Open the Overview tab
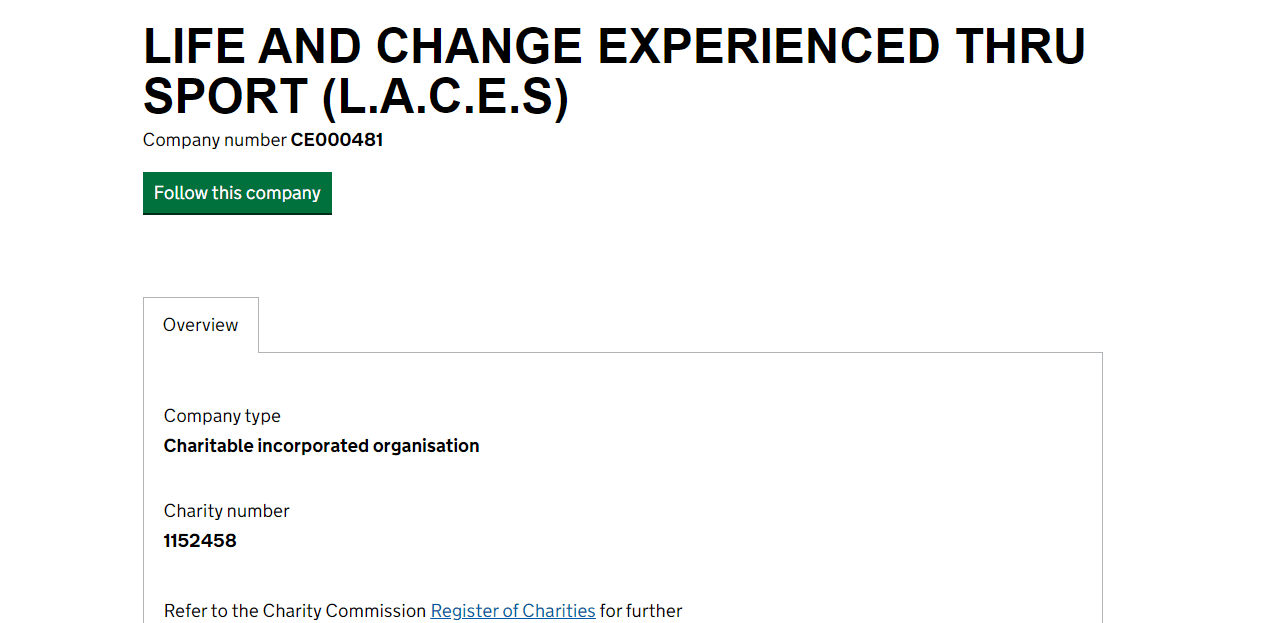The image size is (1264, 623). tap(201, 325)
